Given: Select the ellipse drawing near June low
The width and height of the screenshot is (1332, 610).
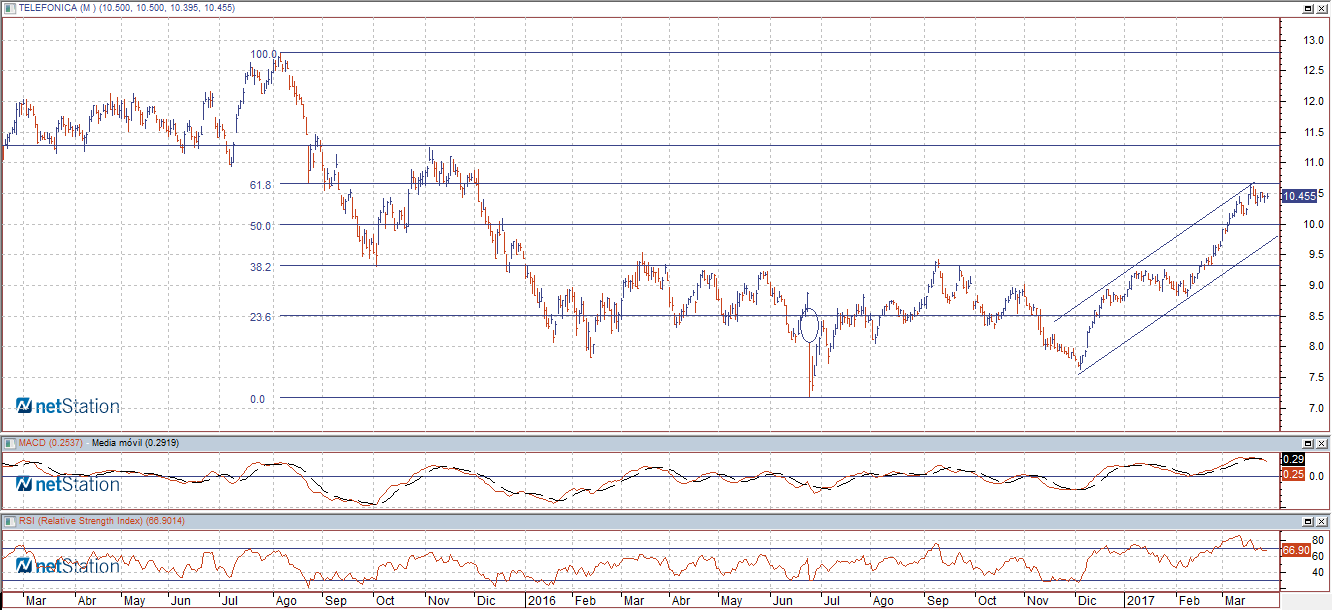Looking at the screenshot, I should (810, 325).
